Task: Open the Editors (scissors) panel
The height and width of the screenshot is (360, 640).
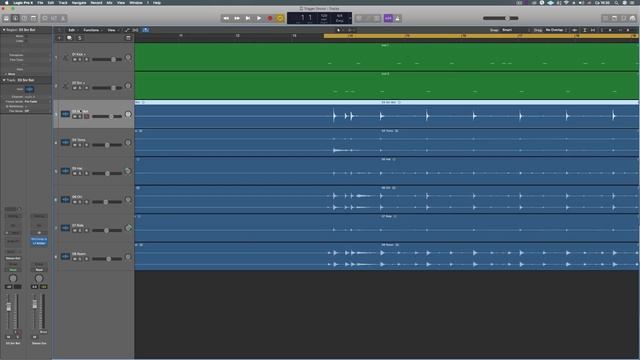Action: (x=63, y=18)
